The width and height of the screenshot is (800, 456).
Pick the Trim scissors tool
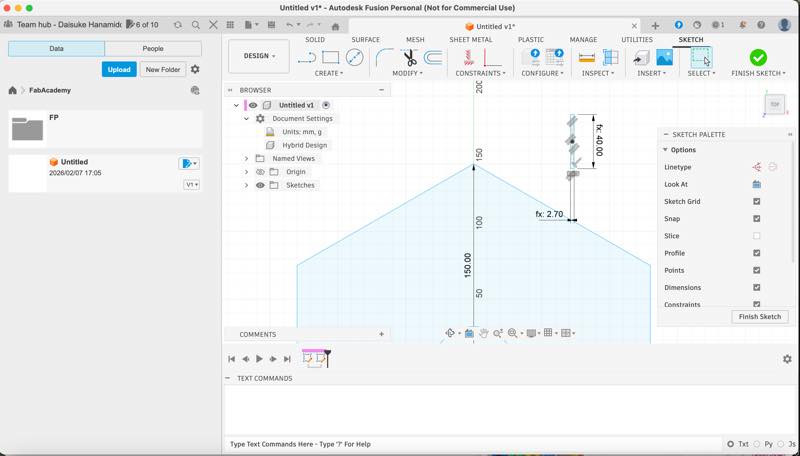pyautogui.click(x=409, y=58)
